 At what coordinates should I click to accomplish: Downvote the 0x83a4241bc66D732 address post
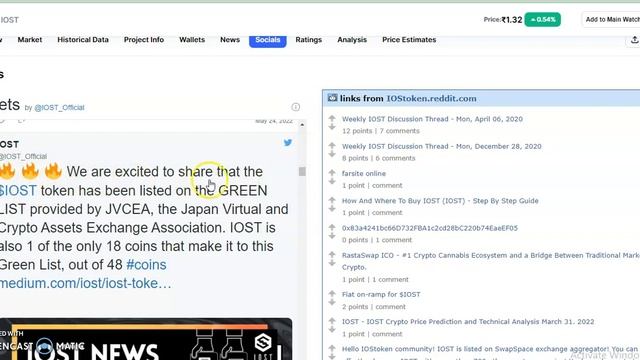[x=332, y=236]
